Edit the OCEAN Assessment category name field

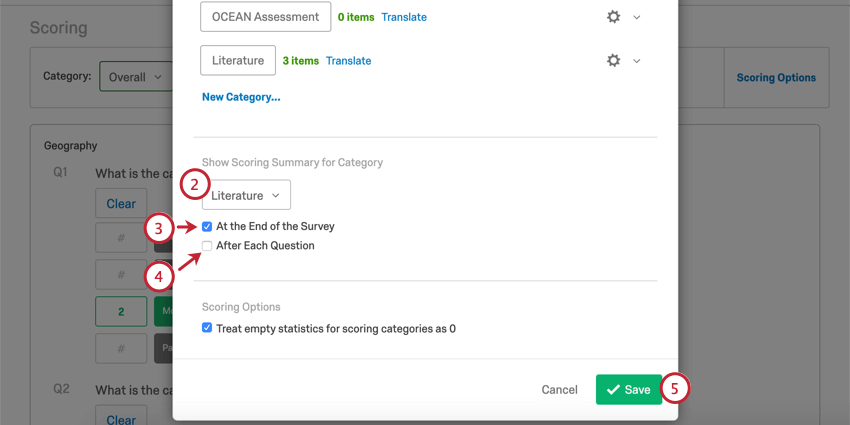(x=265, y=17)
